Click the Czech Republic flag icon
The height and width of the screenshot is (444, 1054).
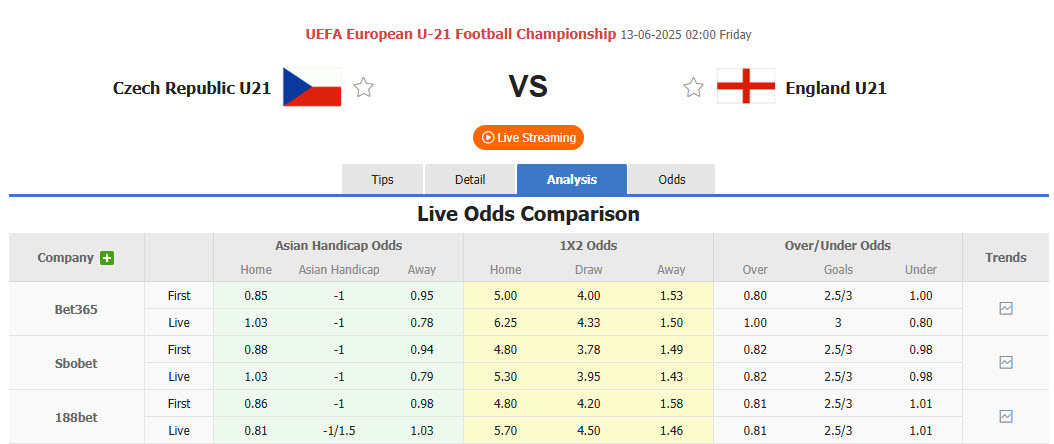pos(312,88)
